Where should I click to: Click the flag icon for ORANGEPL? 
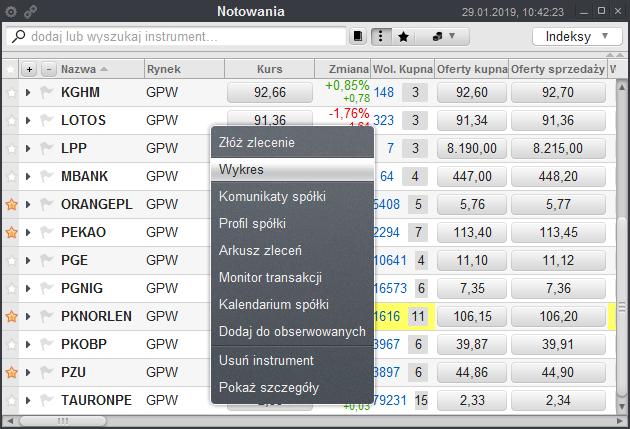tap(47, 204)
